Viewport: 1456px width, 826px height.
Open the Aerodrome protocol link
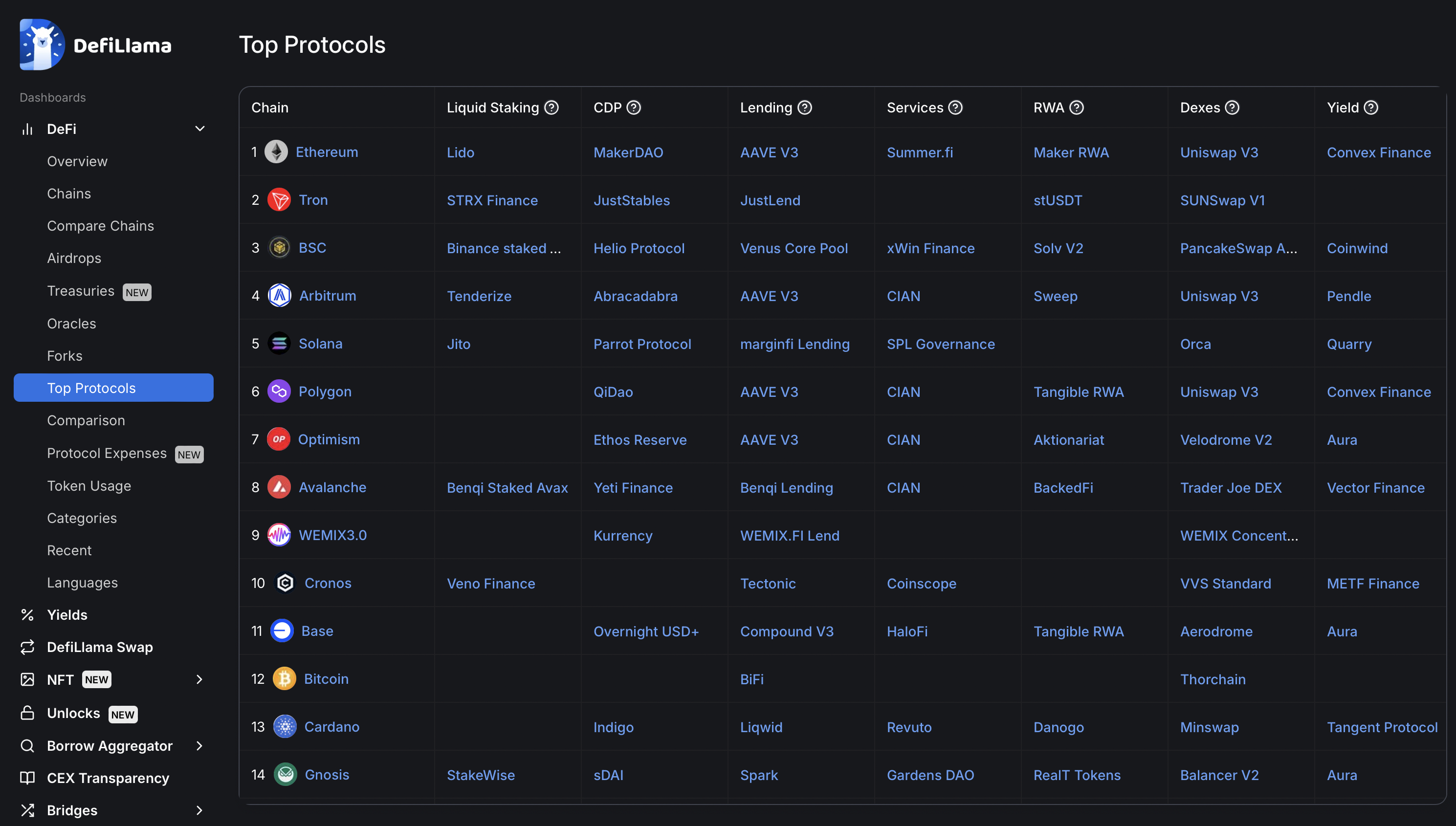[1216, 631]
